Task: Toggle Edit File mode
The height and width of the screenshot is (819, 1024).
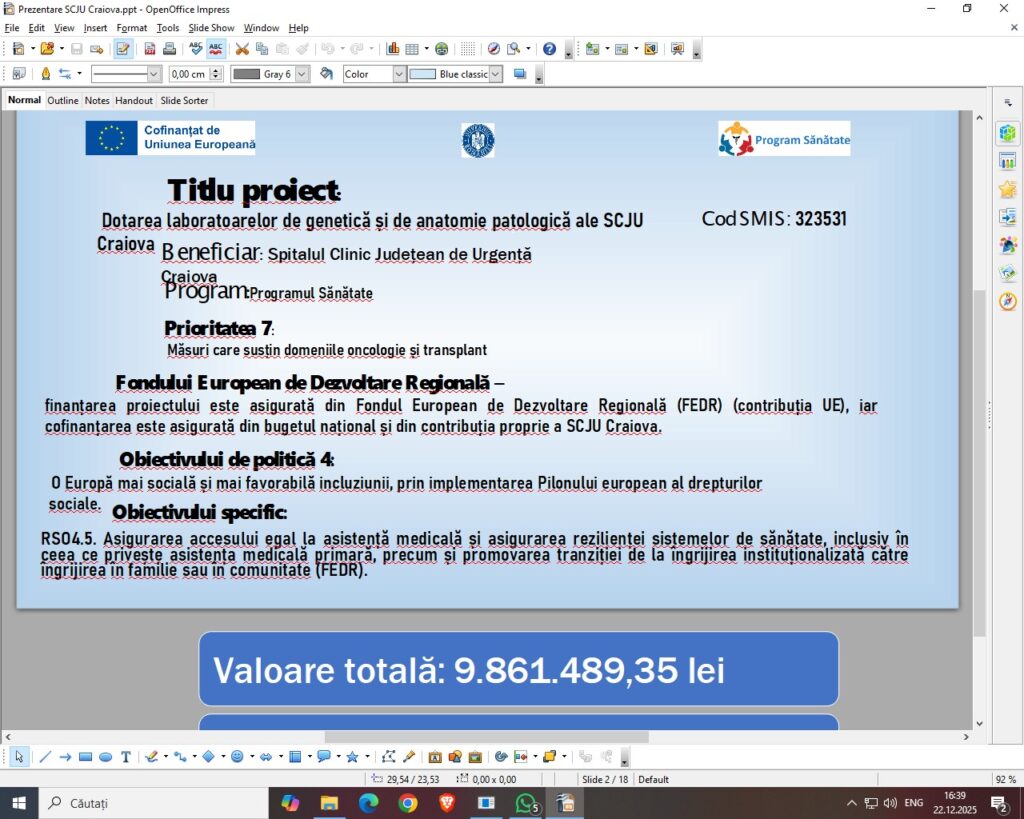Action: pos(123,48)
